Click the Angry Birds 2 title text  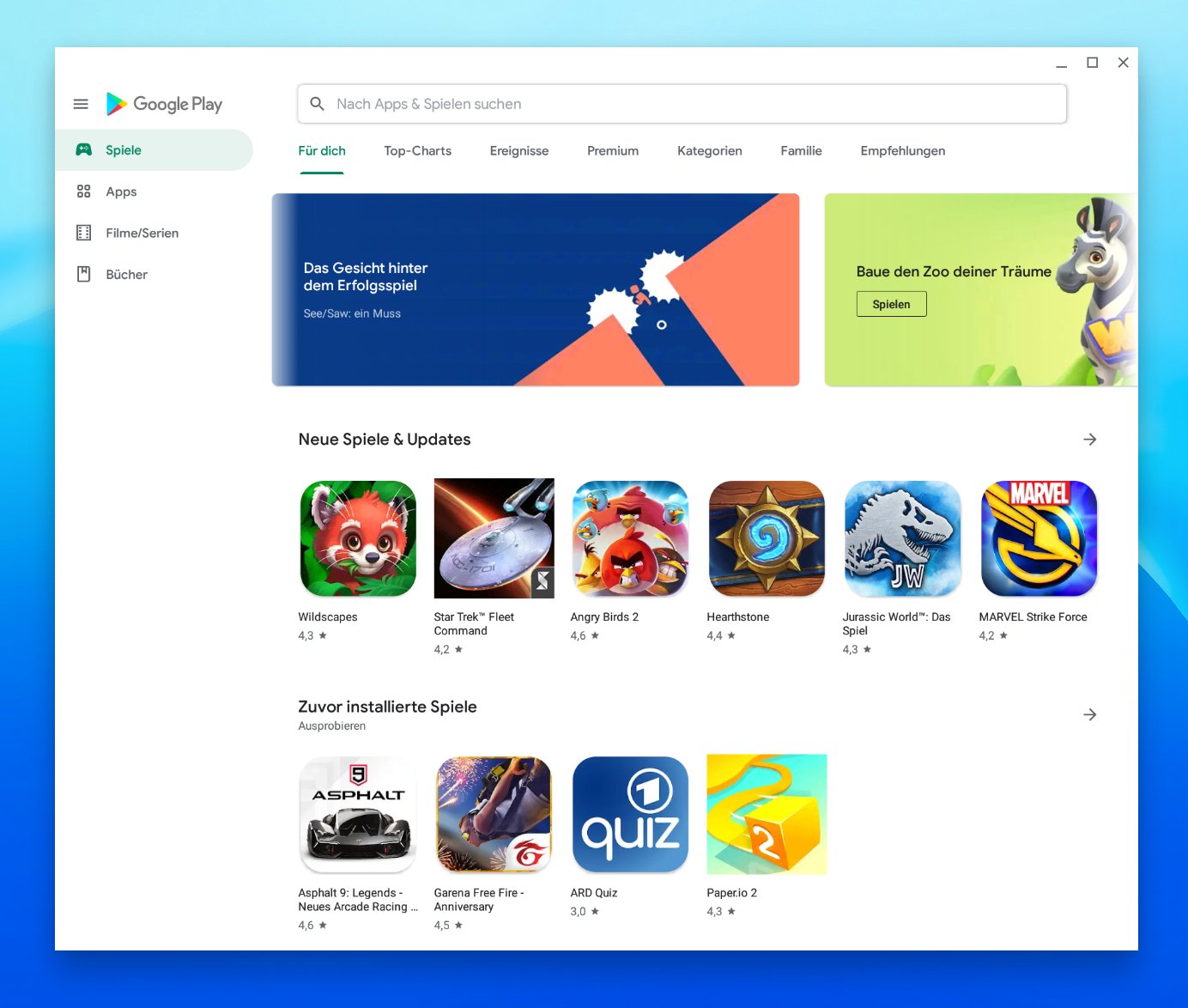[604, 617]
